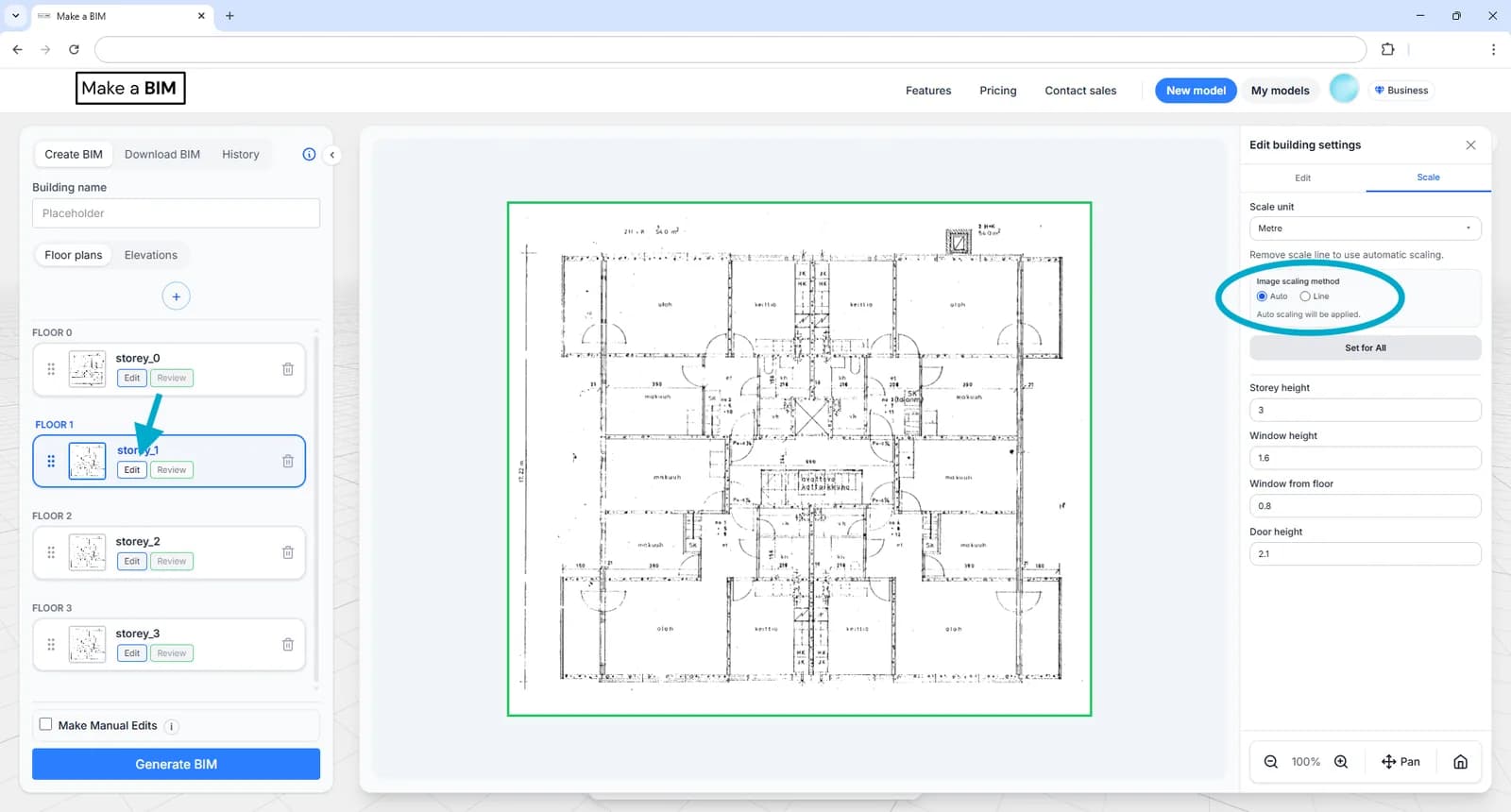Click the zoom in magnifier icon
Viewport: 1511px width, 812px height.
1341,762
